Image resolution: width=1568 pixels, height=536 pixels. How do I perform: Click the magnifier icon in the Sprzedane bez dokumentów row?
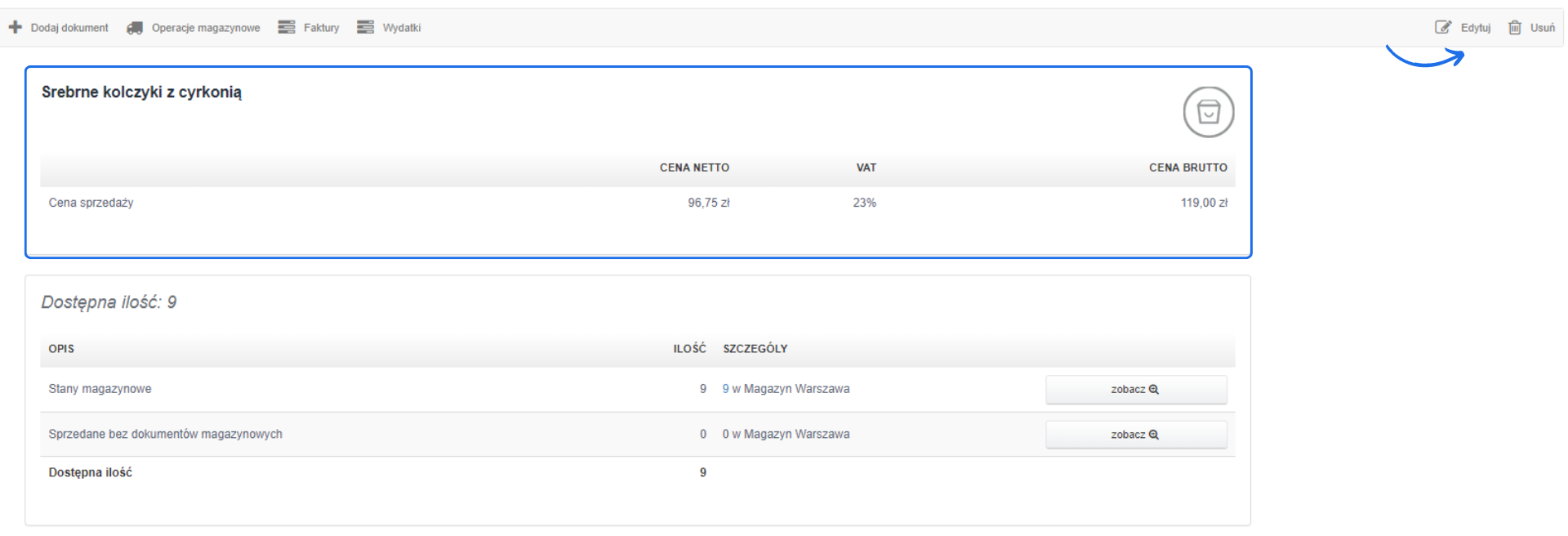1154,435
